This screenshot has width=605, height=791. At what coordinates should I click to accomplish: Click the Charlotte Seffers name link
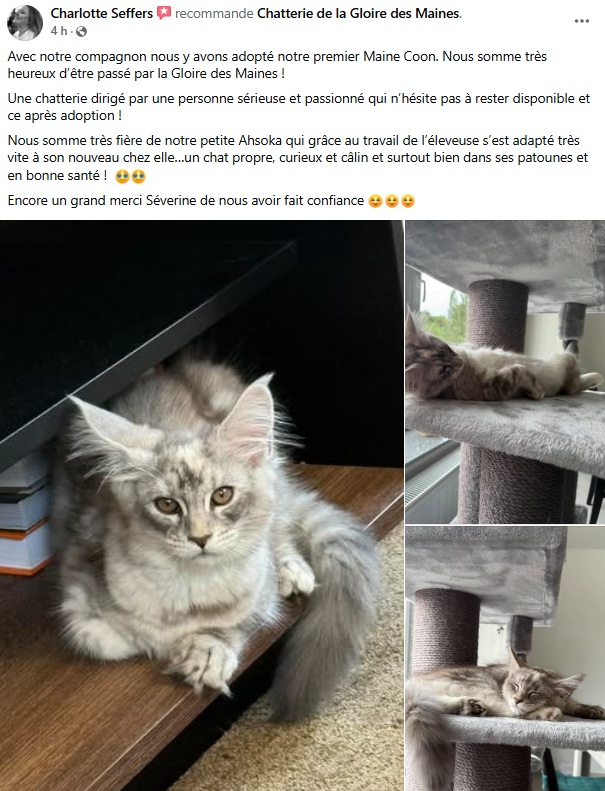101,14
